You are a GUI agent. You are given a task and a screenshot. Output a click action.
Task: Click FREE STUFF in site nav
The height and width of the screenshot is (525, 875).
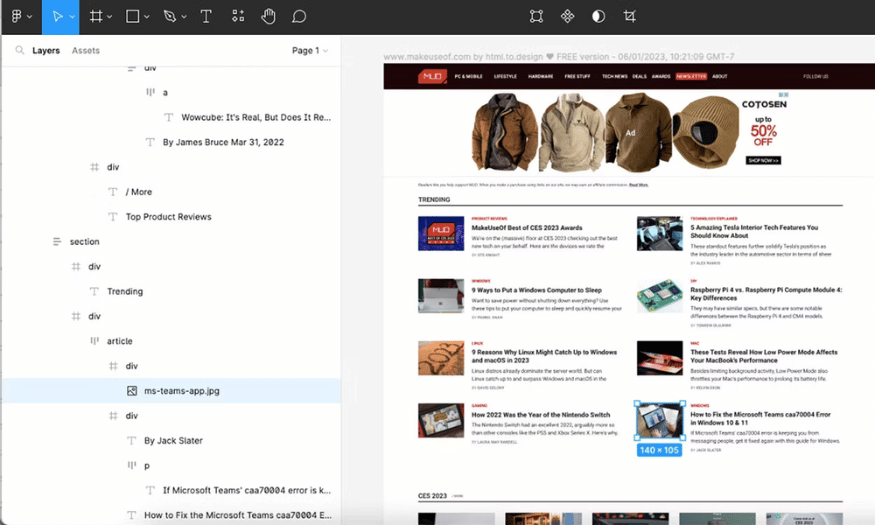click(x=578, y=76)
